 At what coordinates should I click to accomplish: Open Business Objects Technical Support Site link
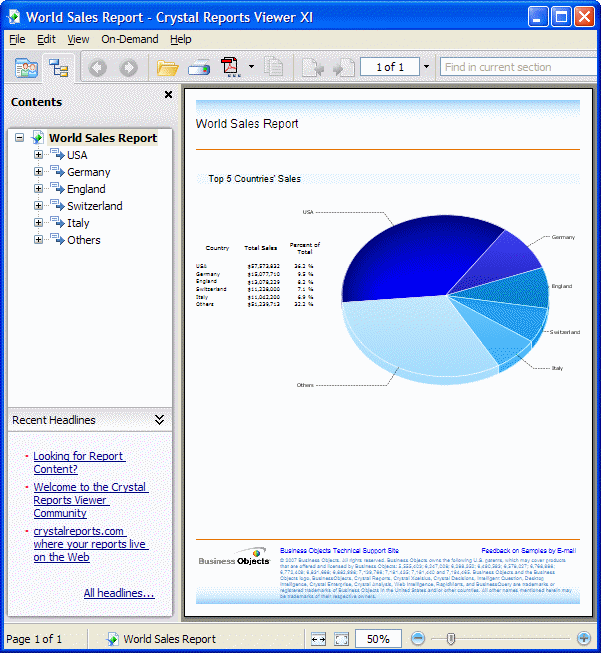pos(339,551)
